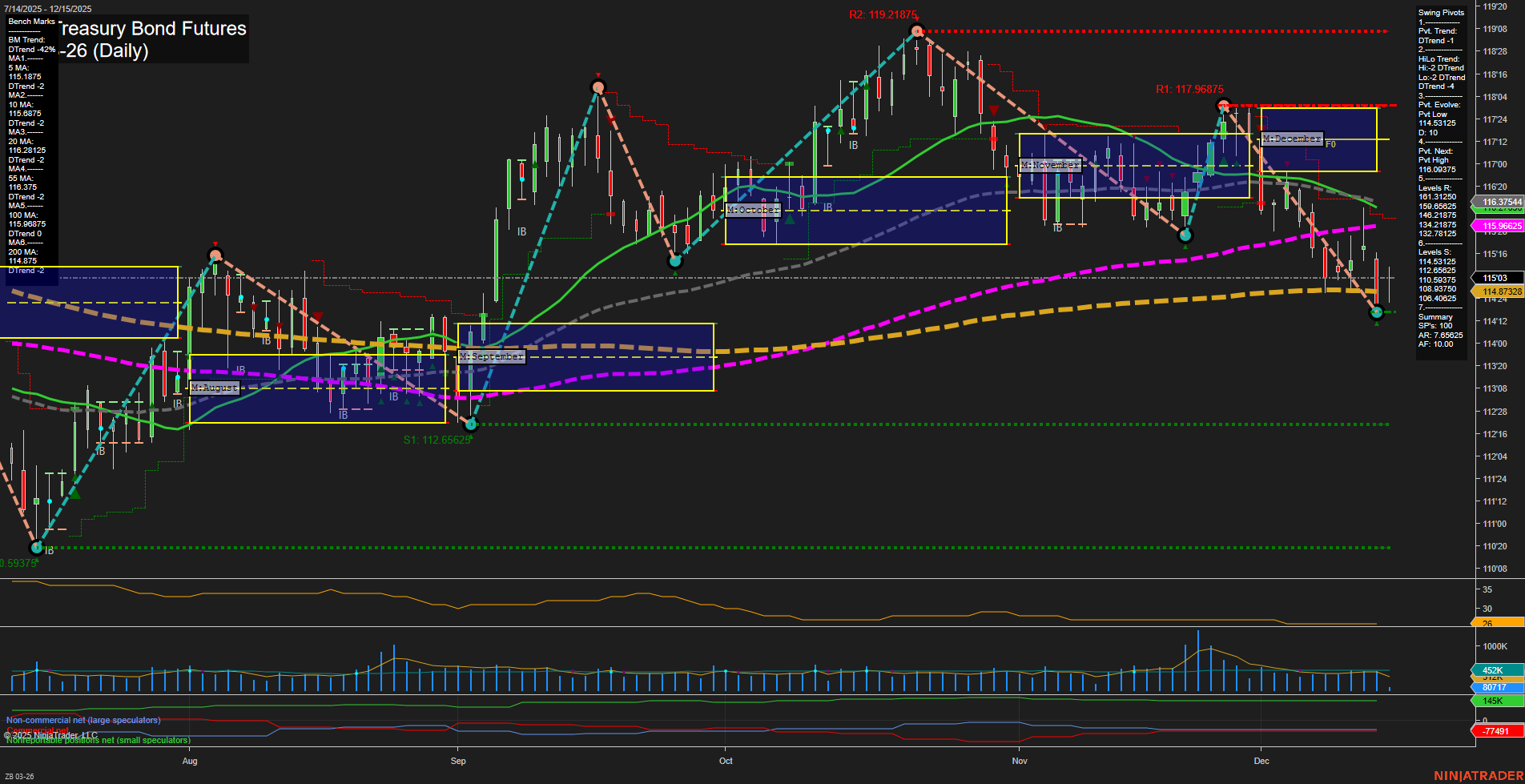Click the M:November monthly range label
The width and height of the screenshot is (1525, 784).
pos(1050,165)
